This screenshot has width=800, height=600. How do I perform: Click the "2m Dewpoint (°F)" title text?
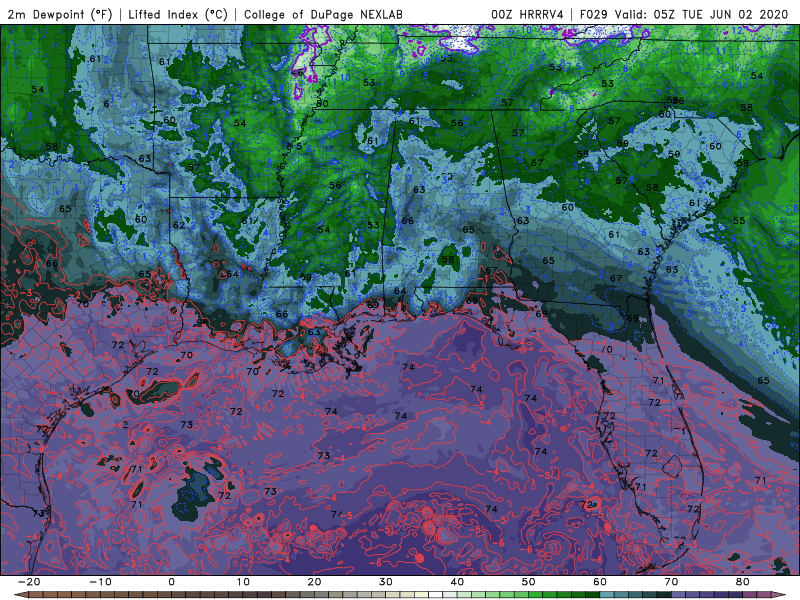[60, 14]
